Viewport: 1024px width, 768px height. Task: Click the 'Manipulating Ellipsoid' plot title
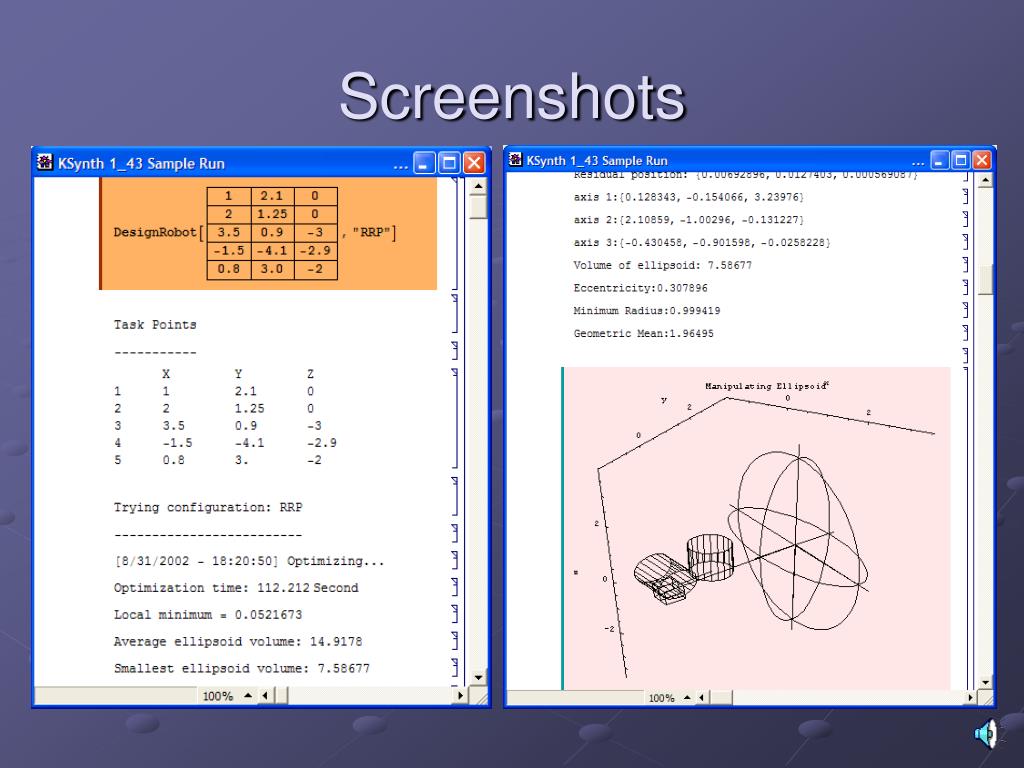(765, 386)
